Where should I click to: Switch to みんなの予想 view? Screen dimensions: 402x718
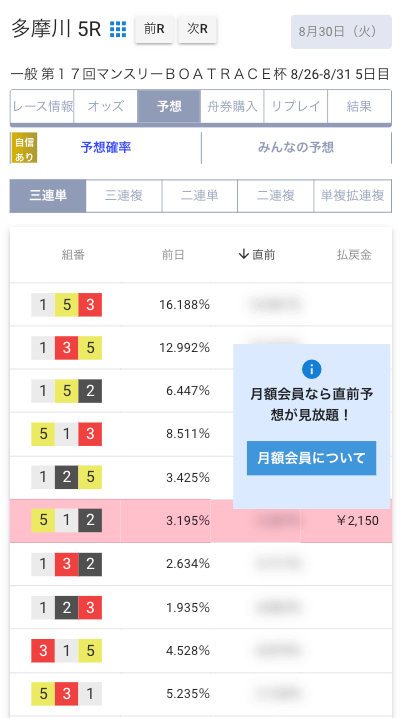tap(296, 147)
